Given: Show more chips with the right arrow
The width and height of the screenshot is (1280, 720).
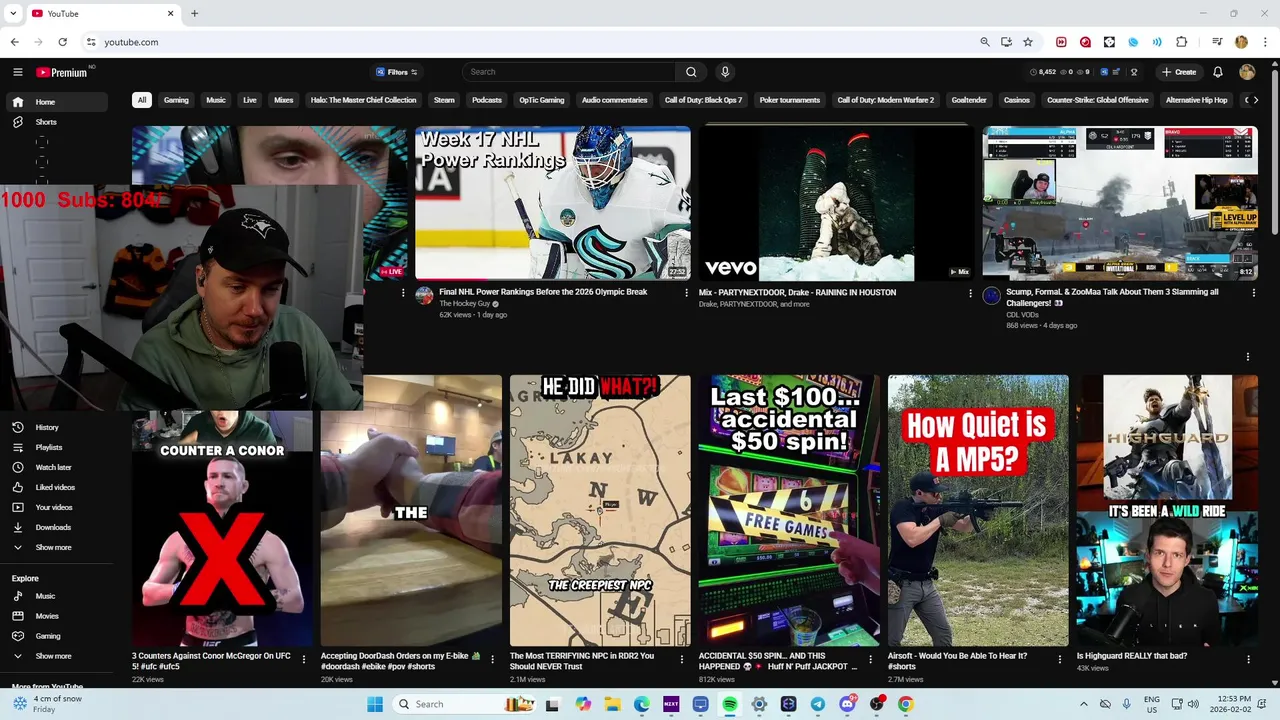Looking at the screenshot, I should (1256, 100).
